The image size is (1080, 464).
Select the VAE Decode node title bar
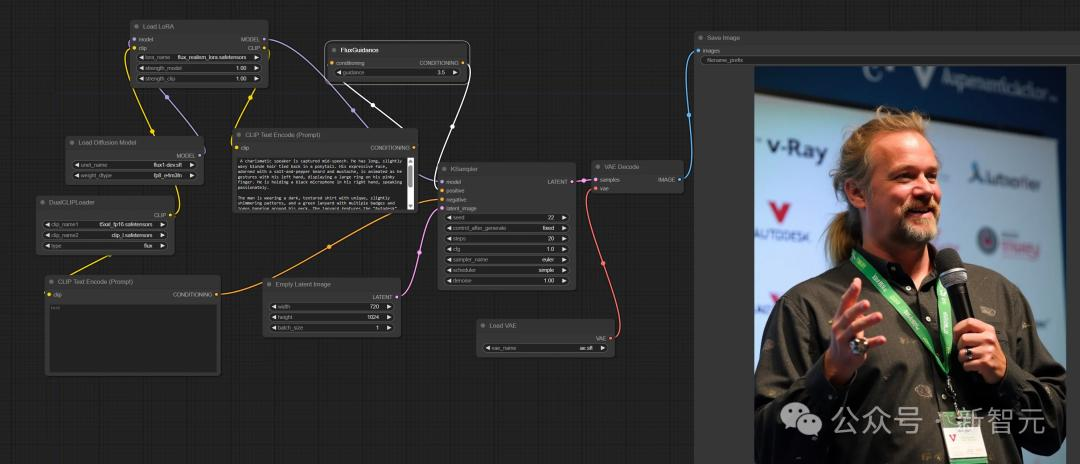637,167
